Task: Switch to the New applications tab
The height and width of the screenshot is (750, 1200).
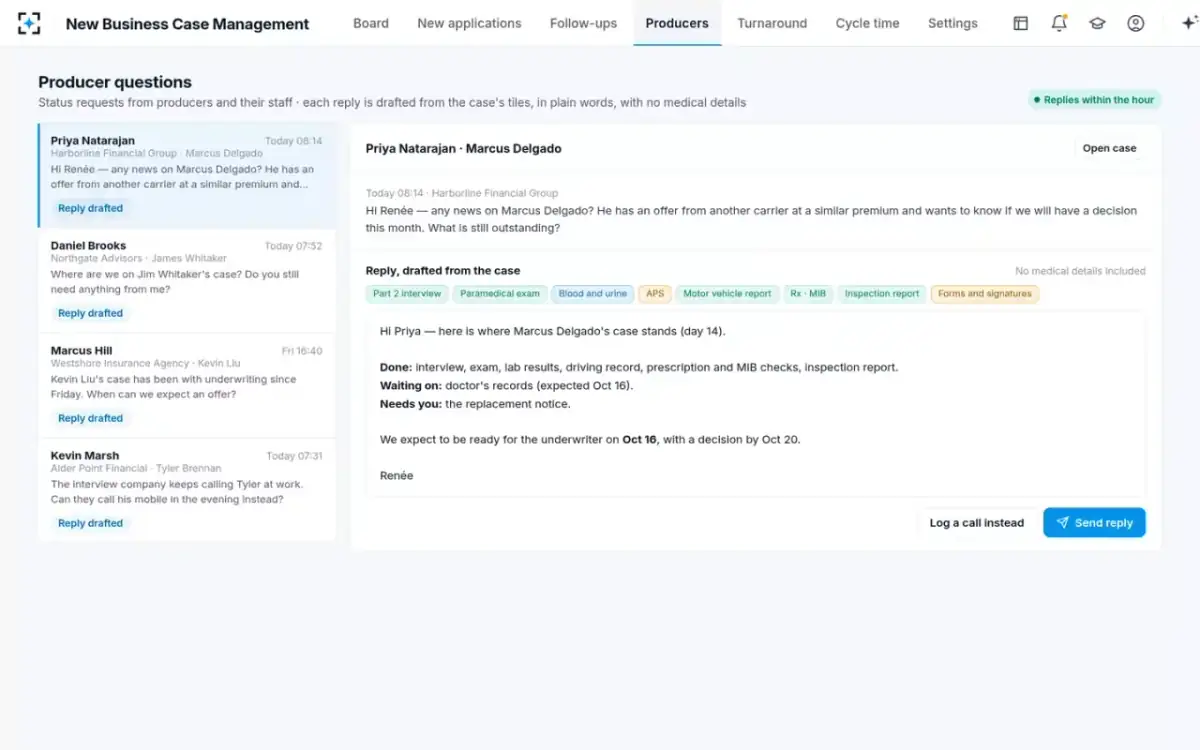Action: click(x=469, y=23)
